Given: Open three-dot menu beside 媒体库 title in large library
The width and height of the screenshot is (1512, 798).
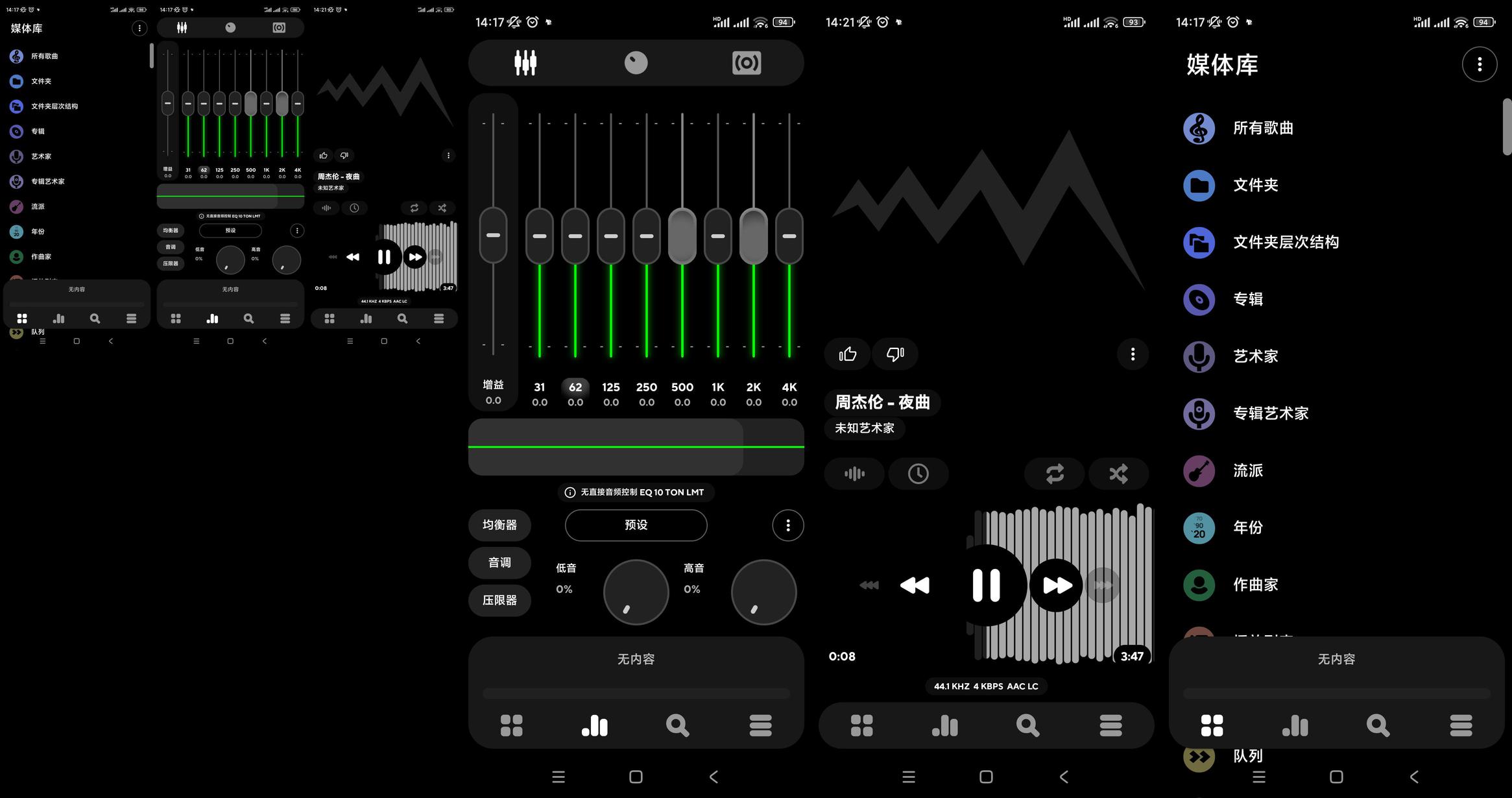Looking at the screenshot, I should (x=1479, y=64).
